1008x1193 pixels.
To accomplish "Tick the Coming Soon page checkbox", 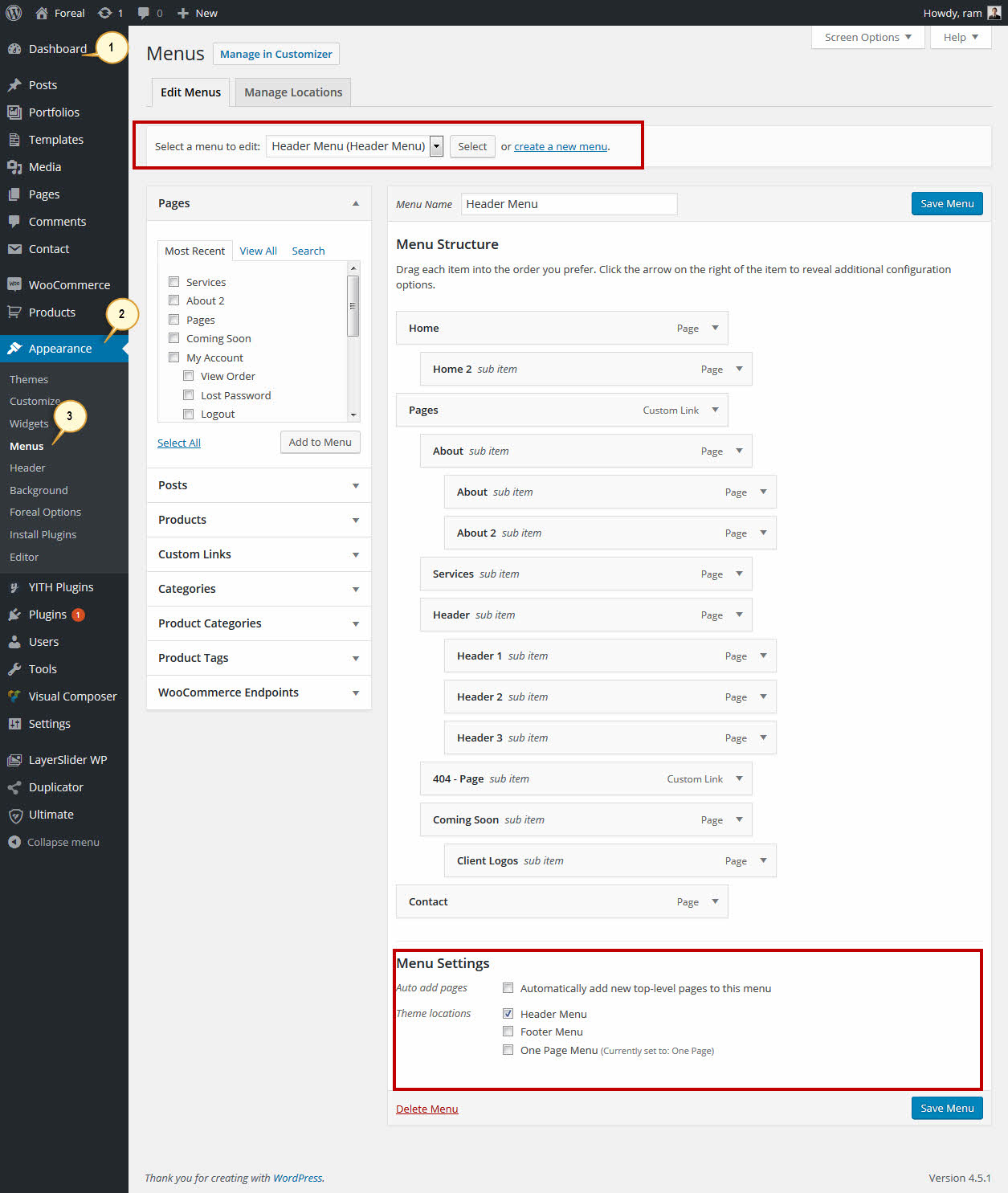I will coord(173,338).
